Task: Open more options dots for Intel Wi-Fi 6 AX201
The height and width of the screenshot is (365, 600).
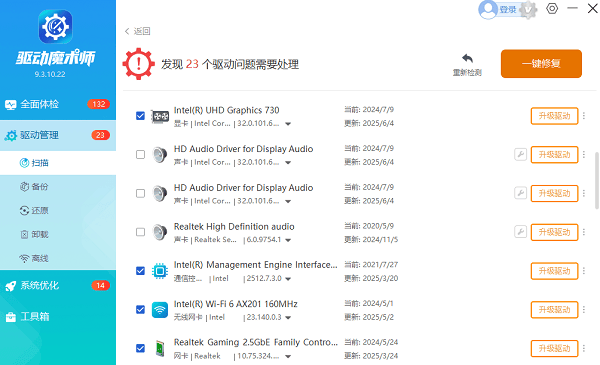Action: coord(584,310)
